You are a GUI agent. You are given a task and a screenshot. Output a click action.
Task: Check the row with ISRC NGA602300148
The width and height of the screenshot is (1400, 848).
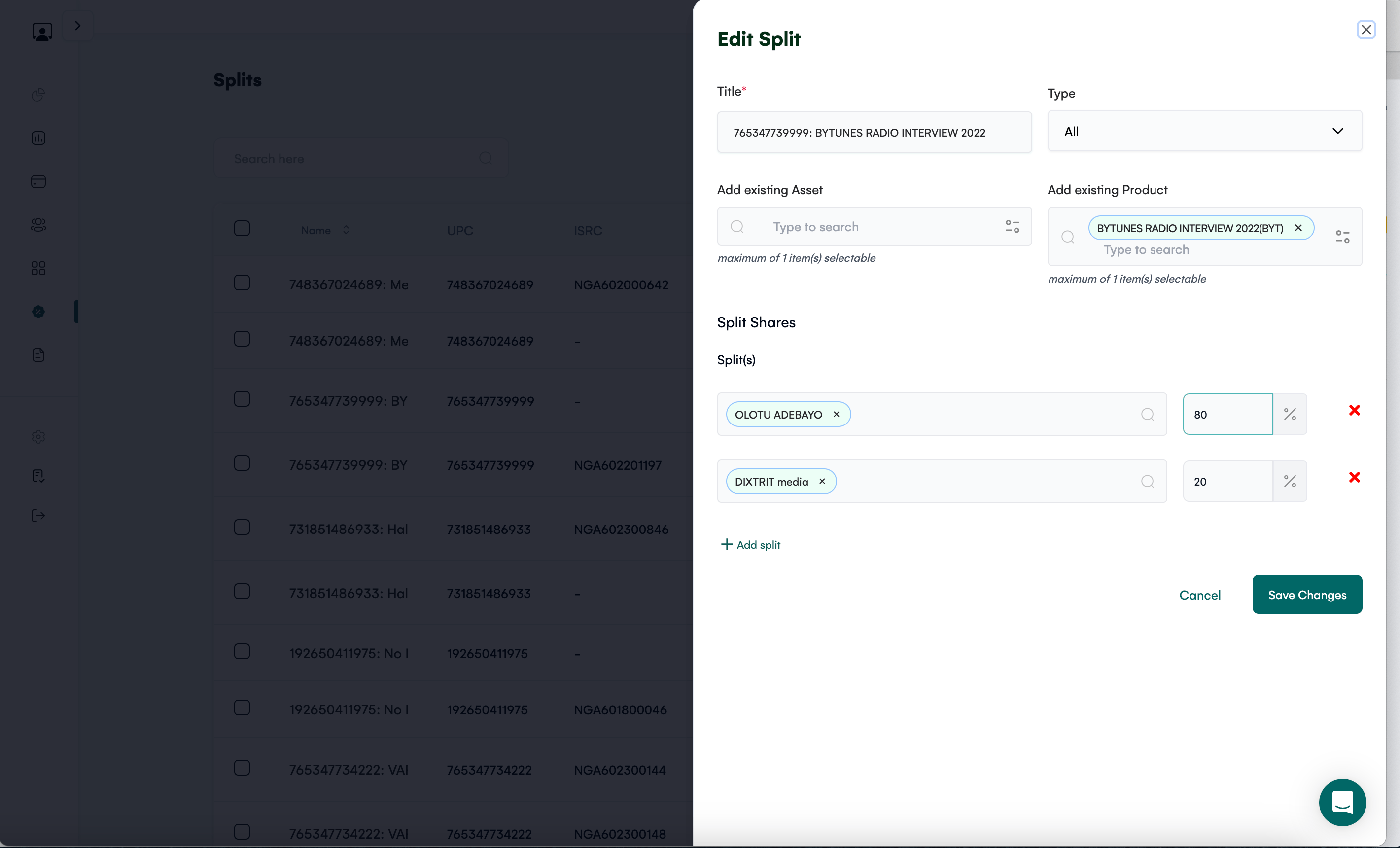[242, 832]
